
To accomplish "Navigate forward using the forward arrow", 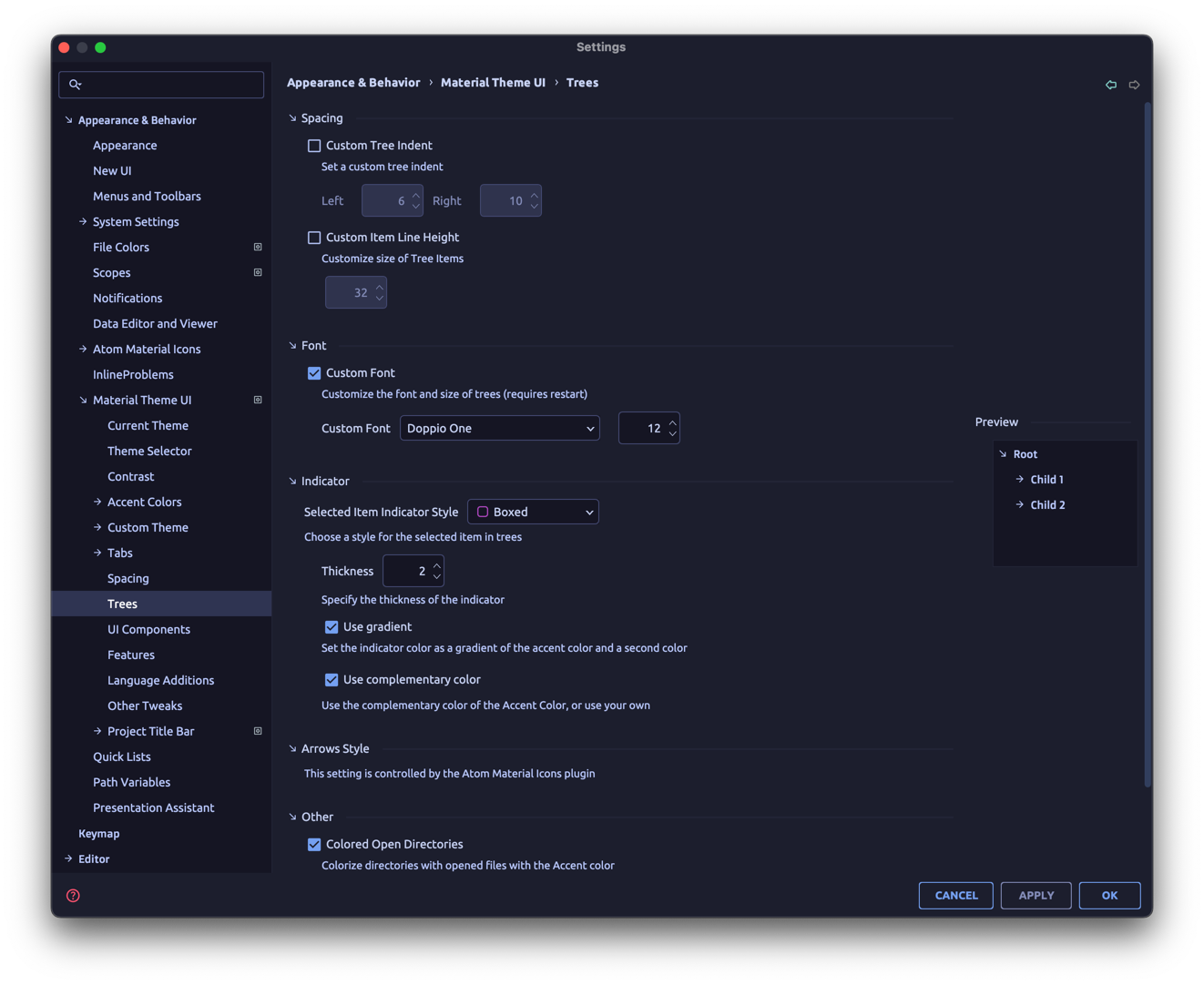I will pos(1134,84).
